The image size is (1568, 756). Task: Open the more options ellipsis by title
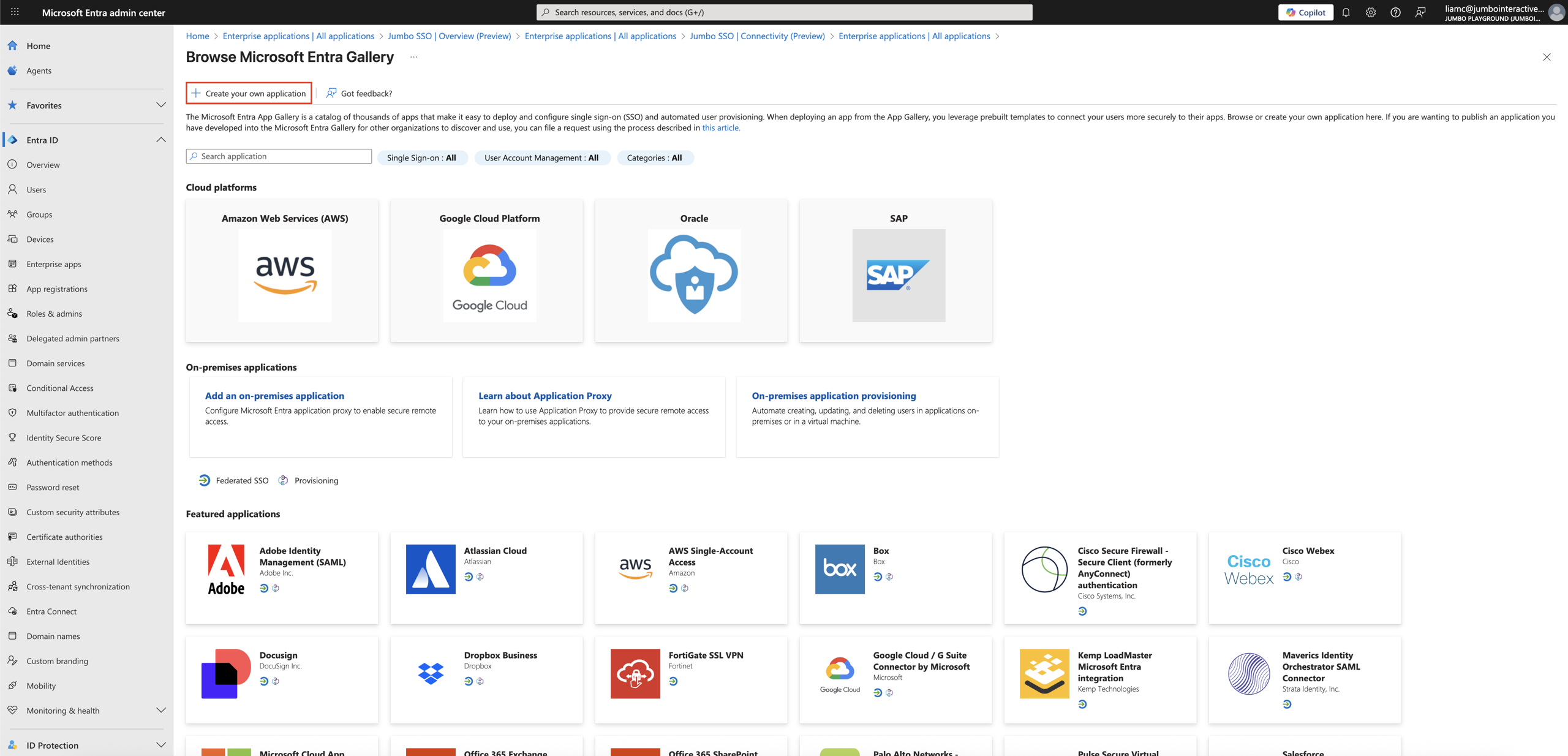coord(414,57)
